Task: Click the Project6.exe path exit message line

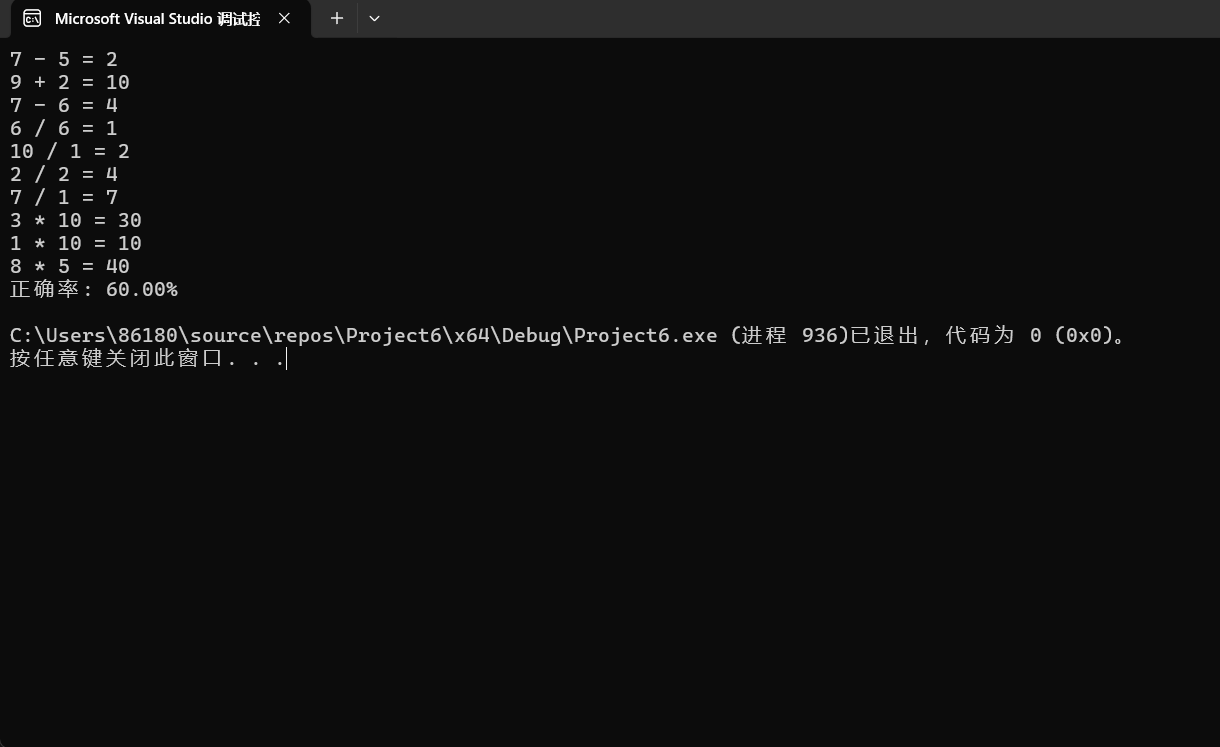Action: [570, 336]
